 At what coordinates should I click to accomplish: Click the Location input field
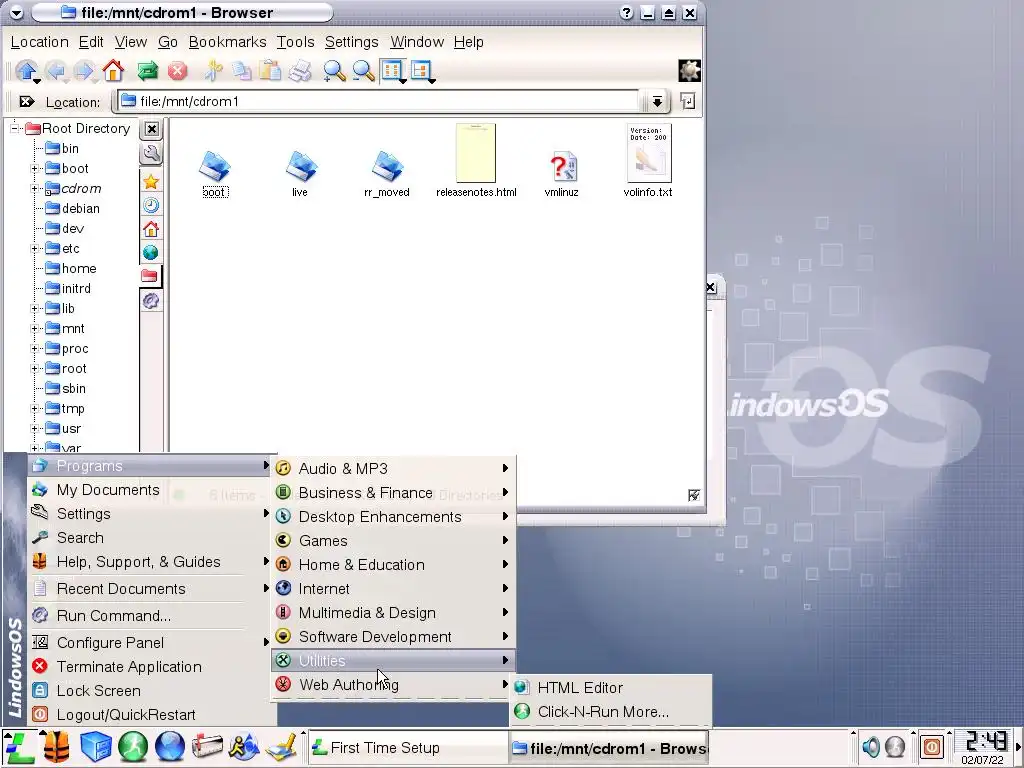point(379,101)
